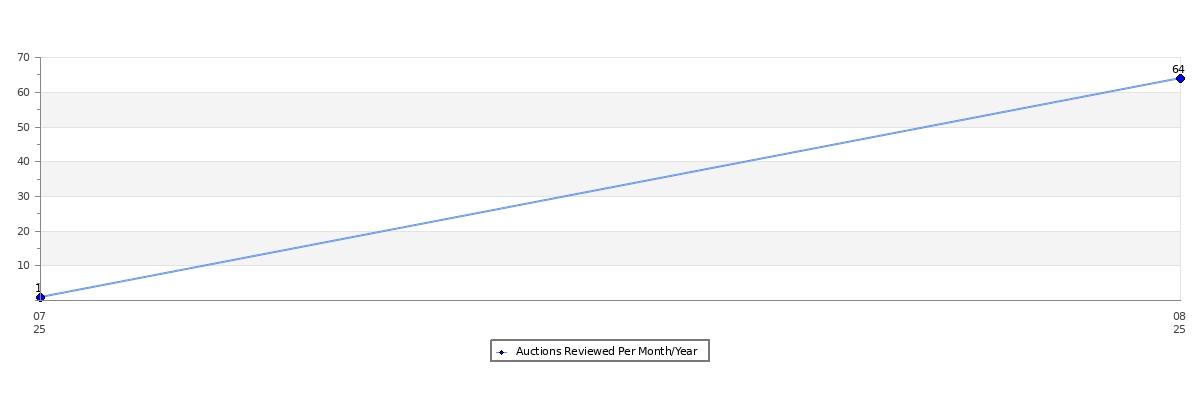This screenshot has height=400, width=1200.
Task: Click the gray band between 30 and 40
Action: 610,179
